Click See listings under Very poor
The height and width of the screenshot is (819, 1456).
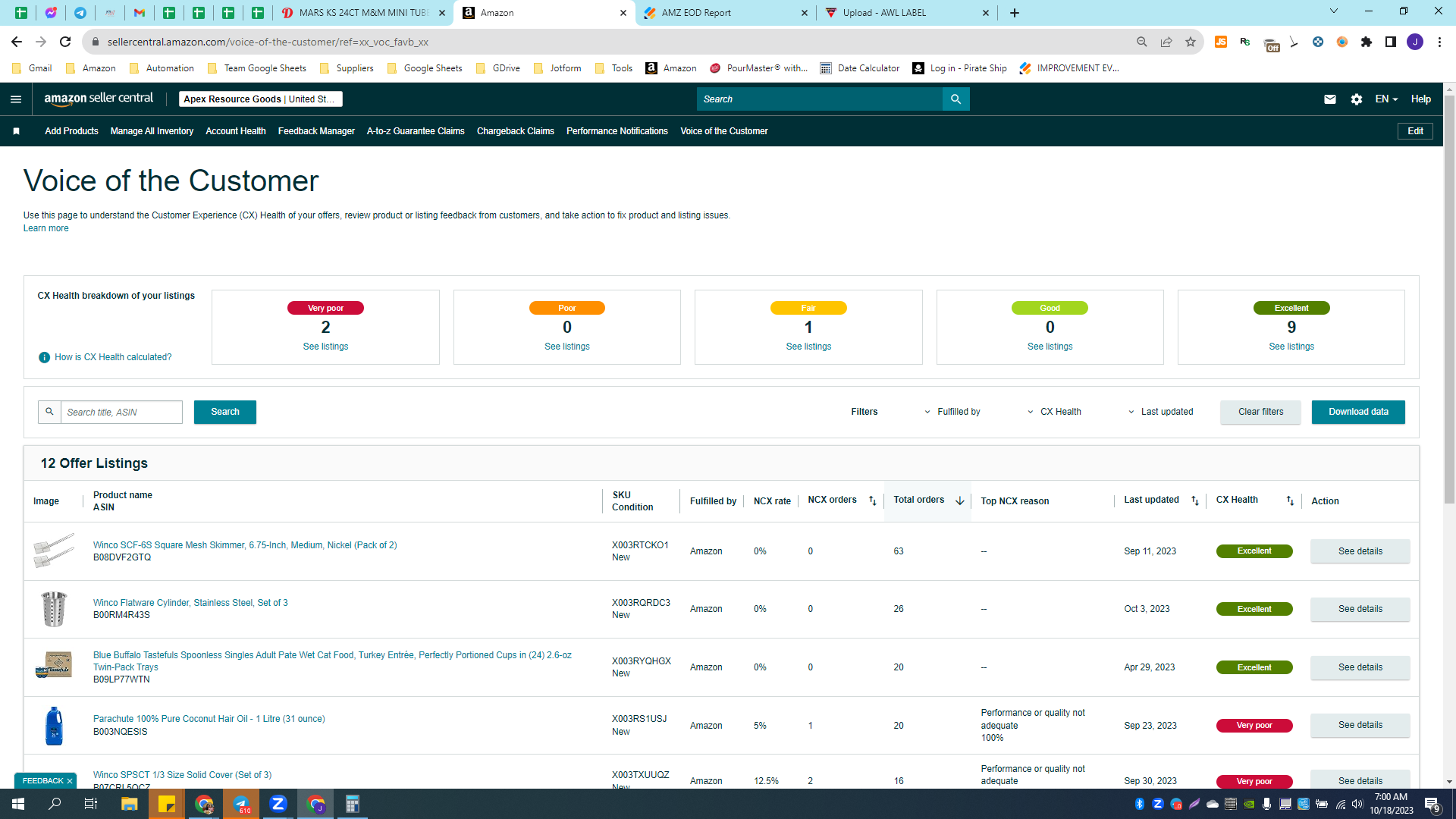(325, 347)
